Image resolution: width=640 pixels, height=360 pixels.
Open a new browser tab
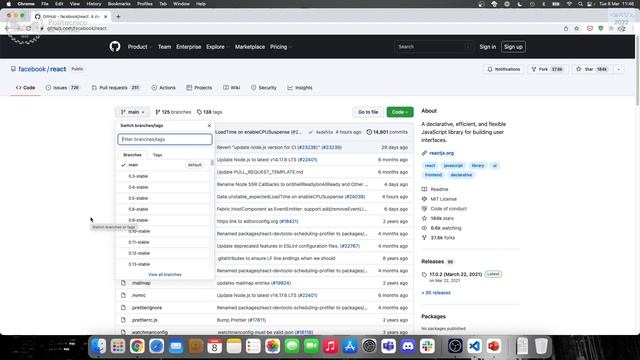(x=118, y=17)
